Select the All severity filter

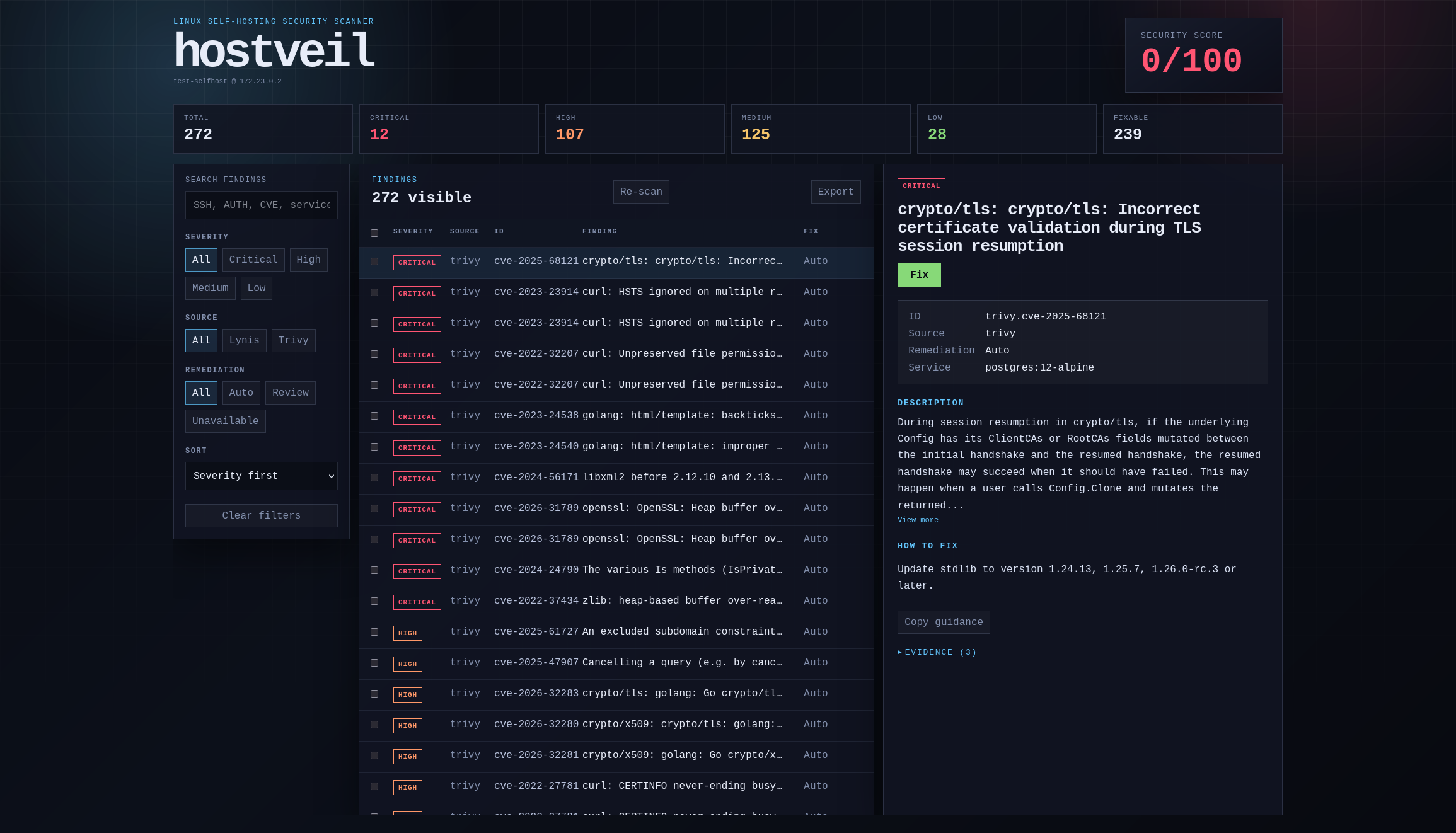pyautogui.click(x=201, y=260)
